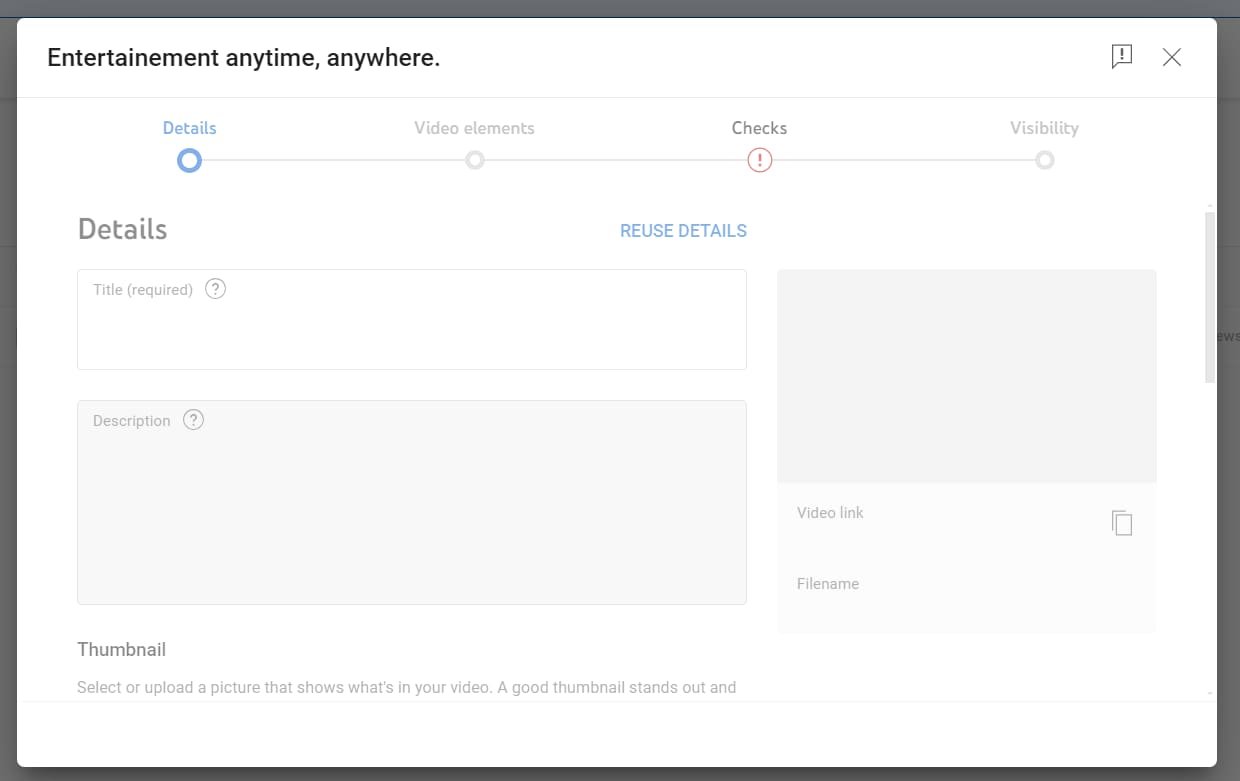Click the Video link field
This screenshot has width=1240, height=781.
point(940,513)
